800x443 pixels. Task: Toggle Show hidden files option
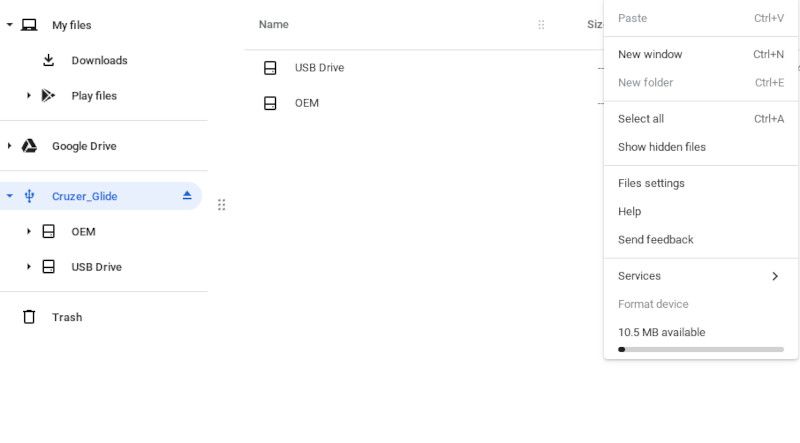(662, 147)
